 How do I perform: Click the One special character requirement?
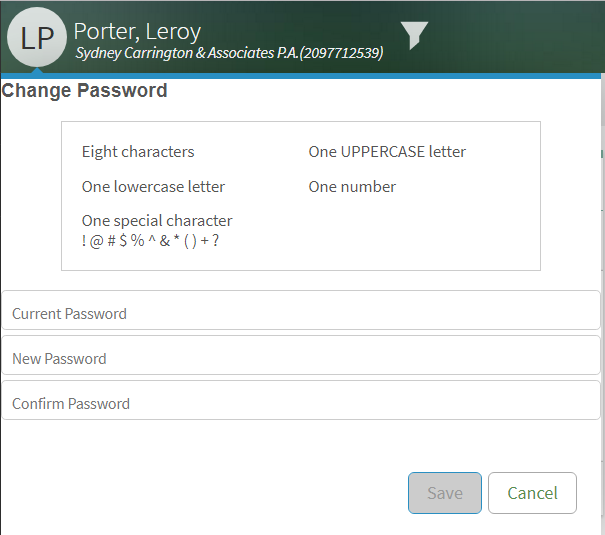pyautogui.click(x=157, y=220)
